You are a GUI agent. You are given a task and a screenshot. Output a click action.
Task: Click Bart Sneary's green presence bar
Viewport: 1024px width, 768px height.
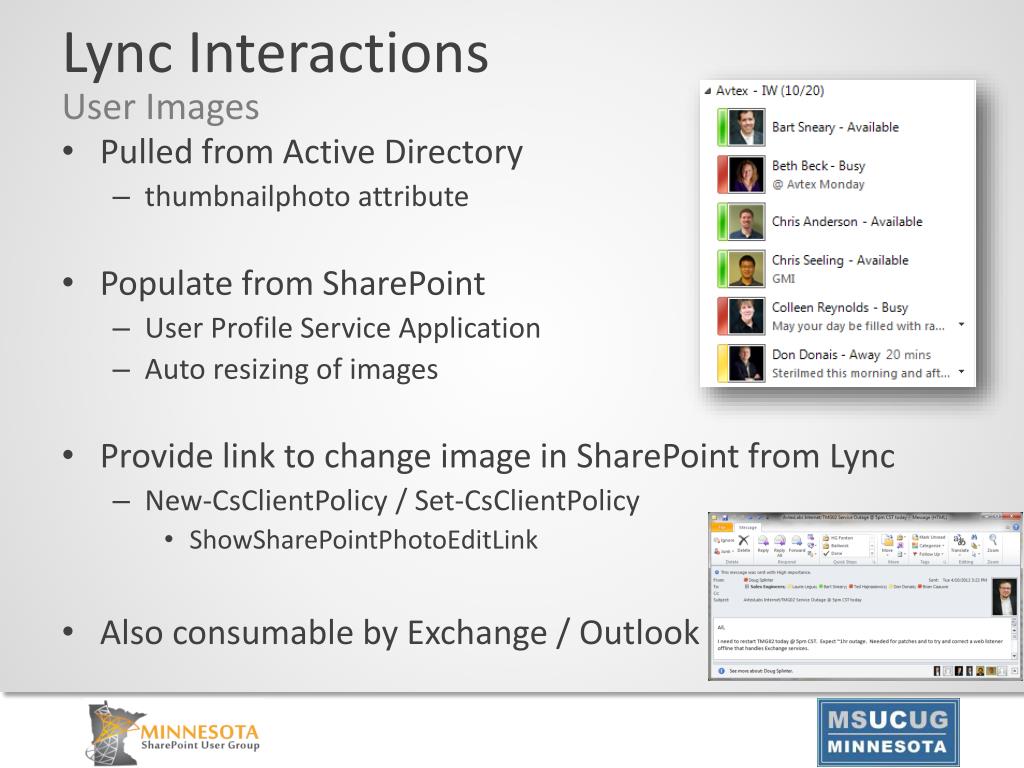722,127
